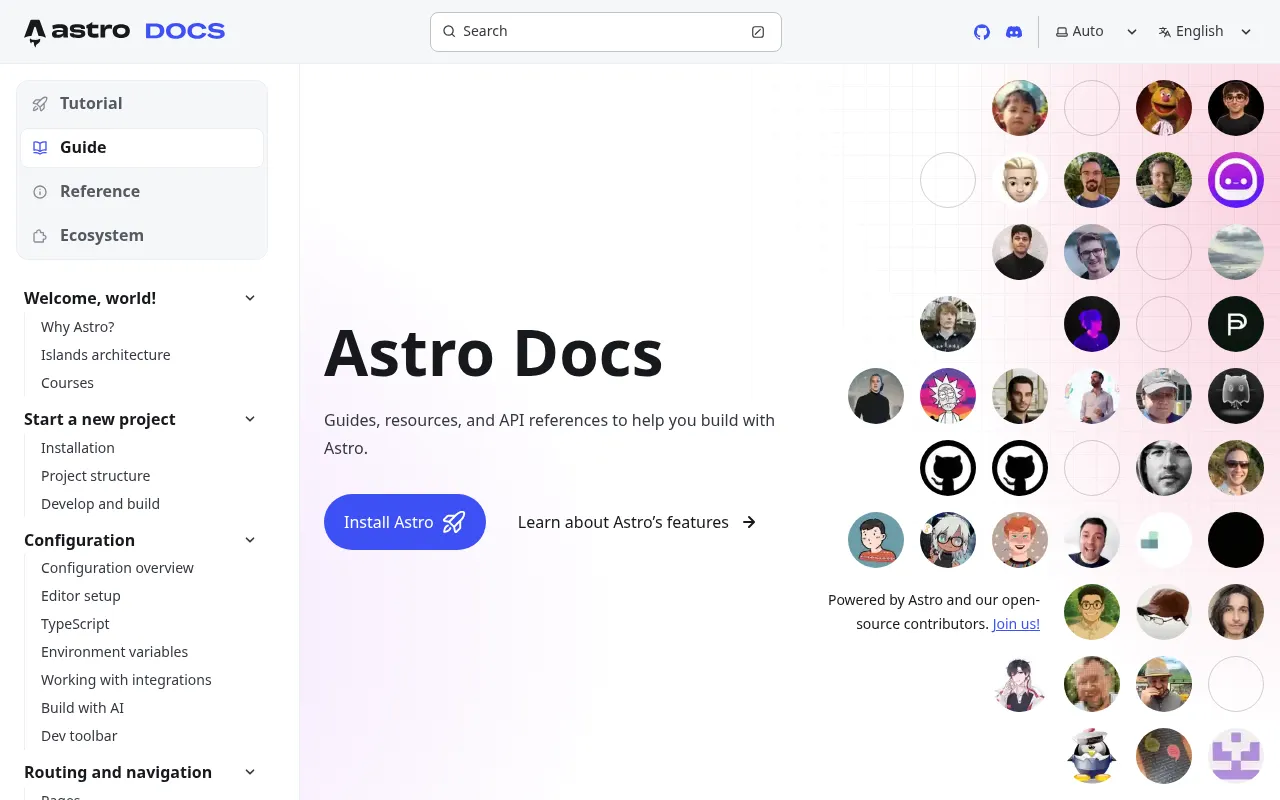Focus the Search input field
The width and height of the screenshot is (1280, 800).
pos(606,32)
